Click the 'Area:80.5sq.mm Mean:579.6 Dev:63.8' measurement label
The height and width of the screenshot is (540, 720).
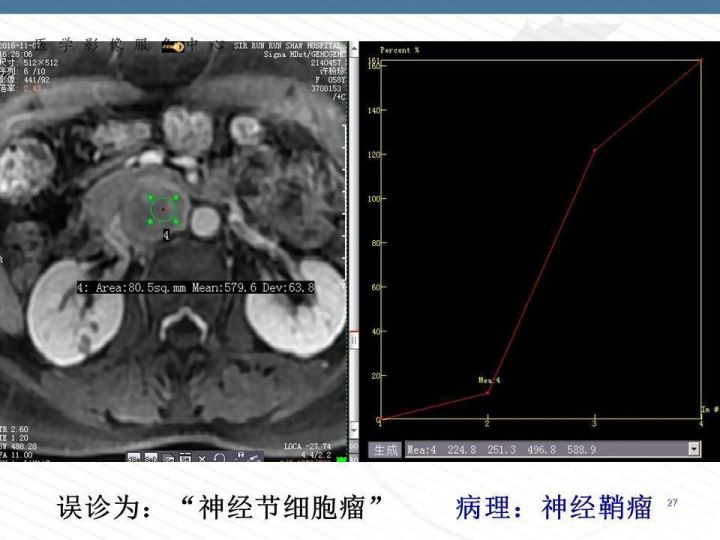[196, 287]
